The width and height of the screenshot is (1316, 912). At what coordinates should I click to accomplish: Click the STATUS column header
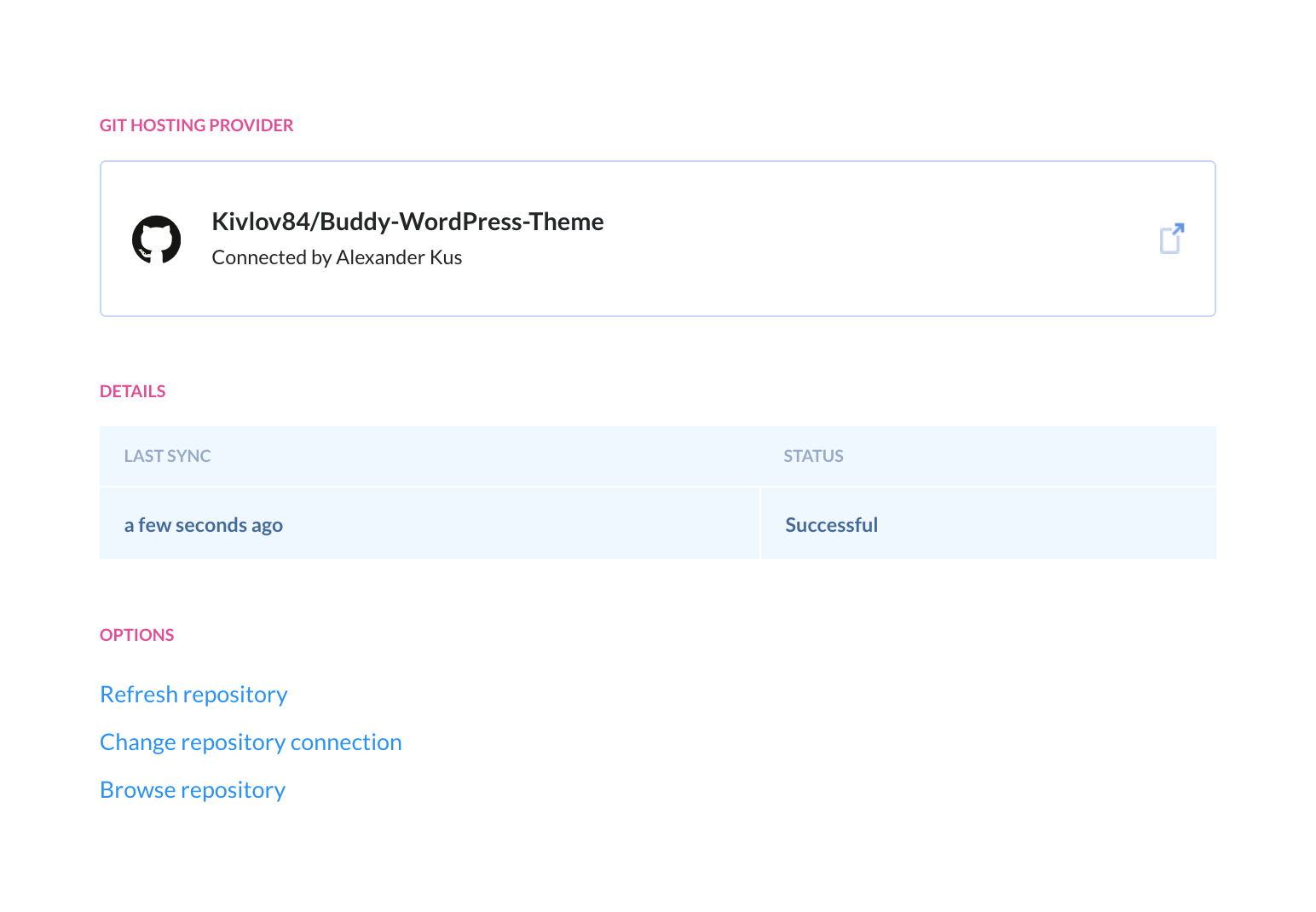click(x=813, y=456)
